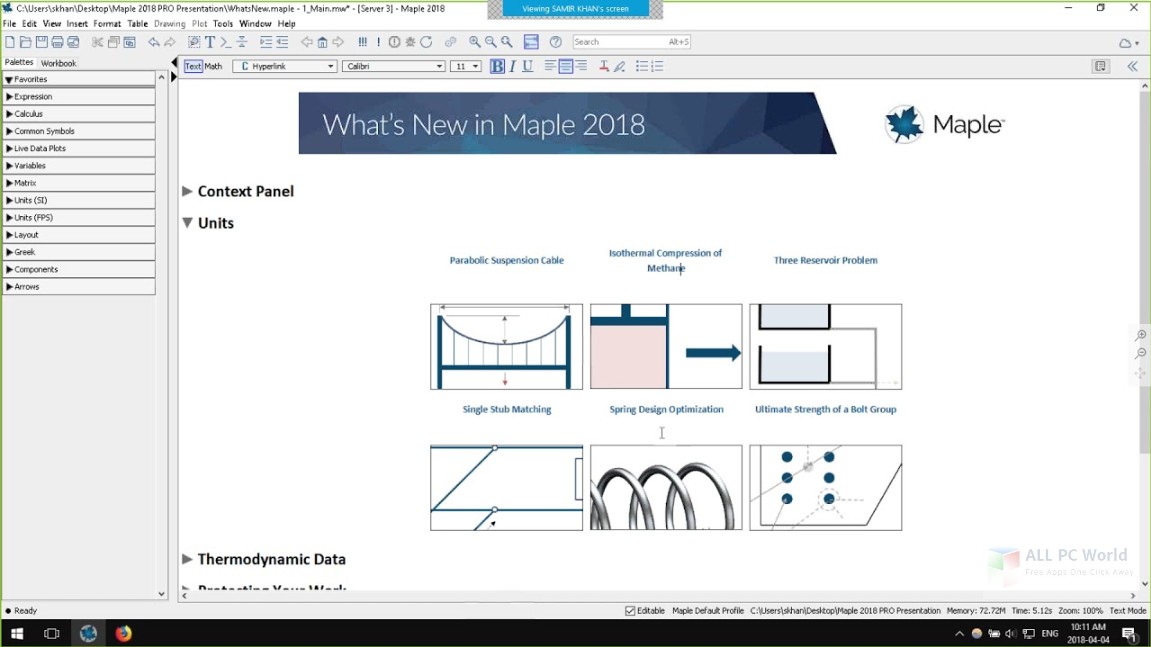Image resolution: width=1151 pixels, height=647 pixels.
Task: Open the Insert menu
Action: [77, 24]
